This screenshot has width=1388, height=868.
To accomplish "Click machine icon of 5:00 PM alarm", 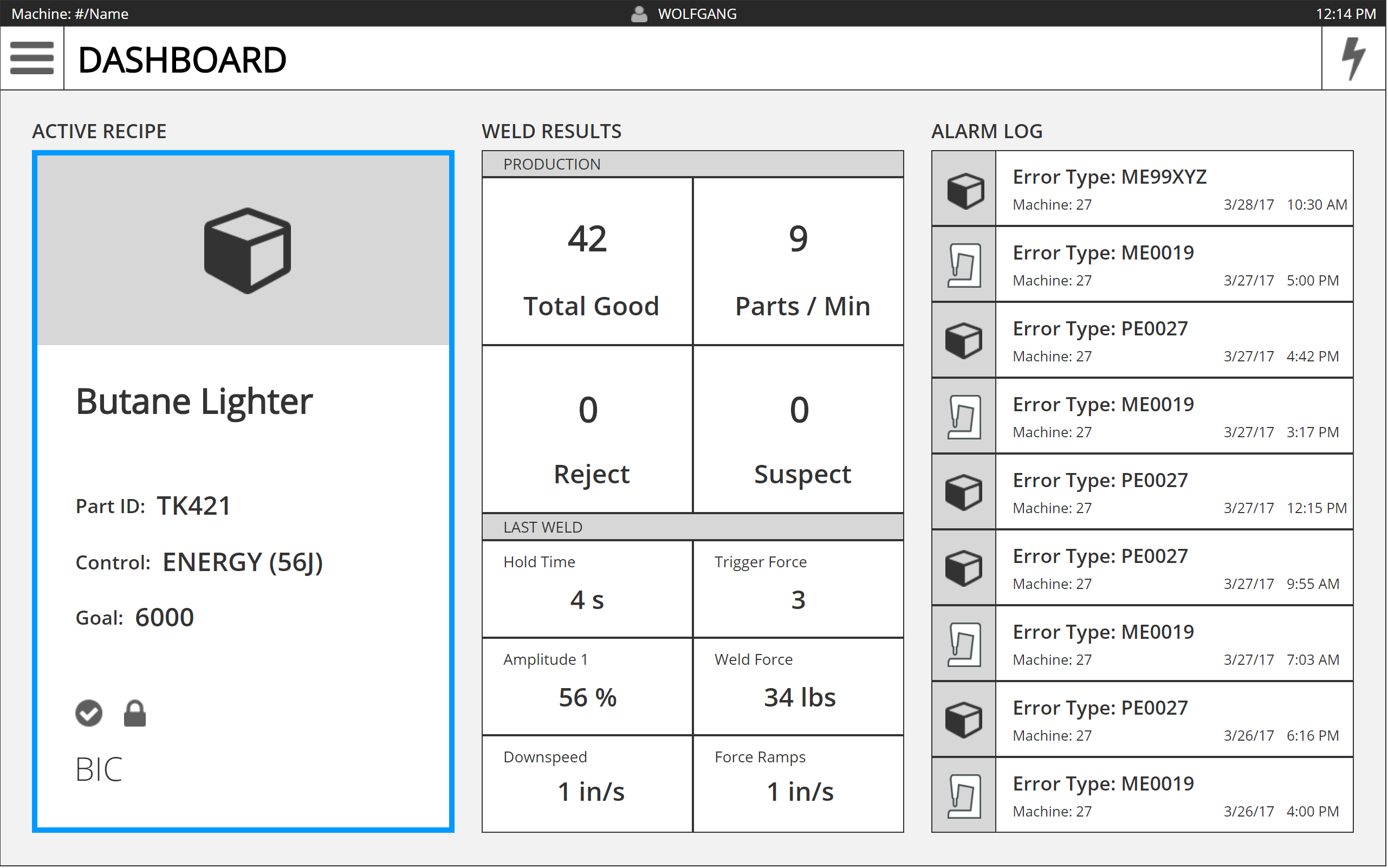I will [x=964, y=265].
